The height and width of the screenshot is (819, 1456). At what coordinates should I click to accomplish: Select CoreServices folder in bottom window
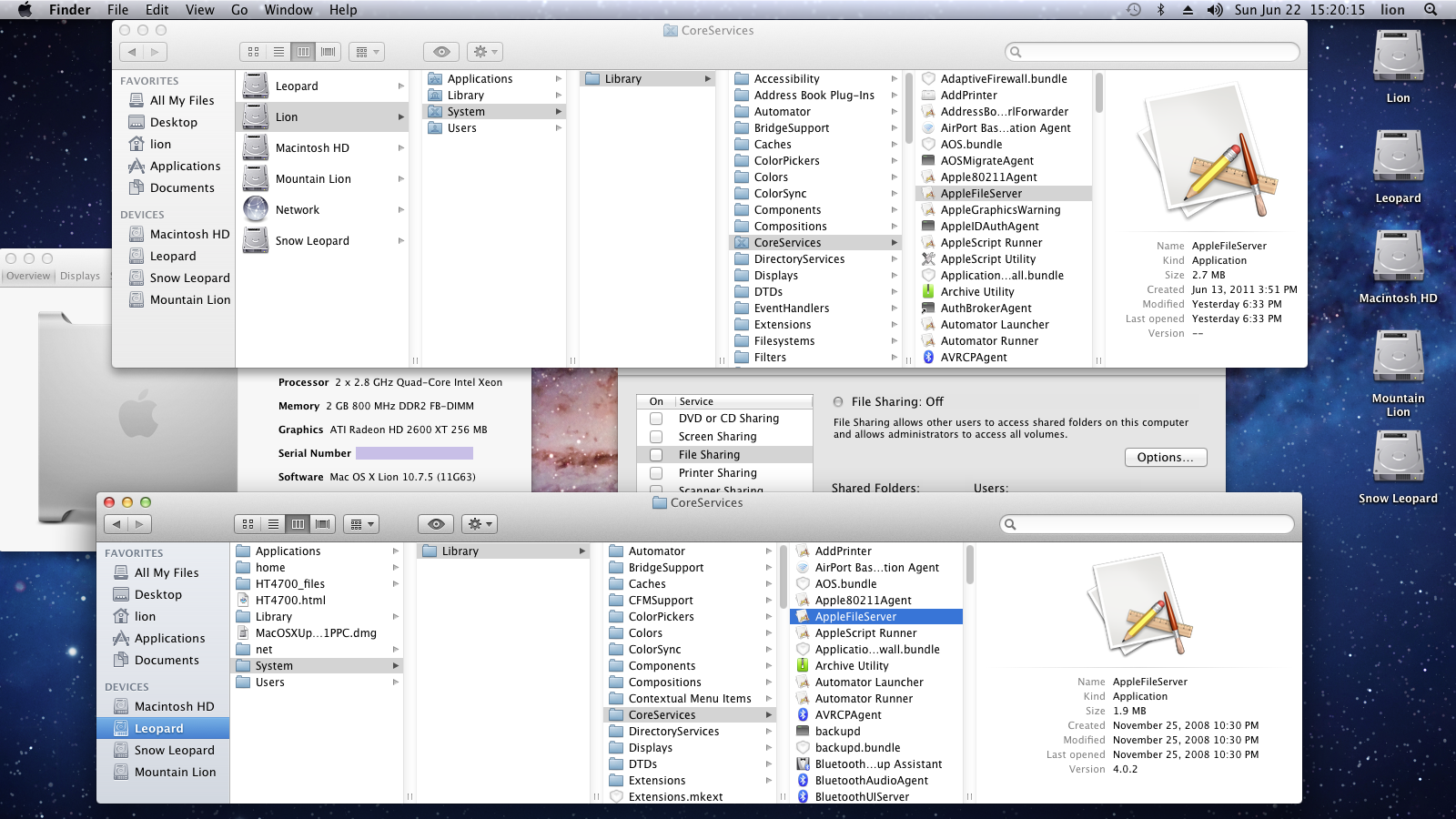pyautogui.click(x=689, y=715)
